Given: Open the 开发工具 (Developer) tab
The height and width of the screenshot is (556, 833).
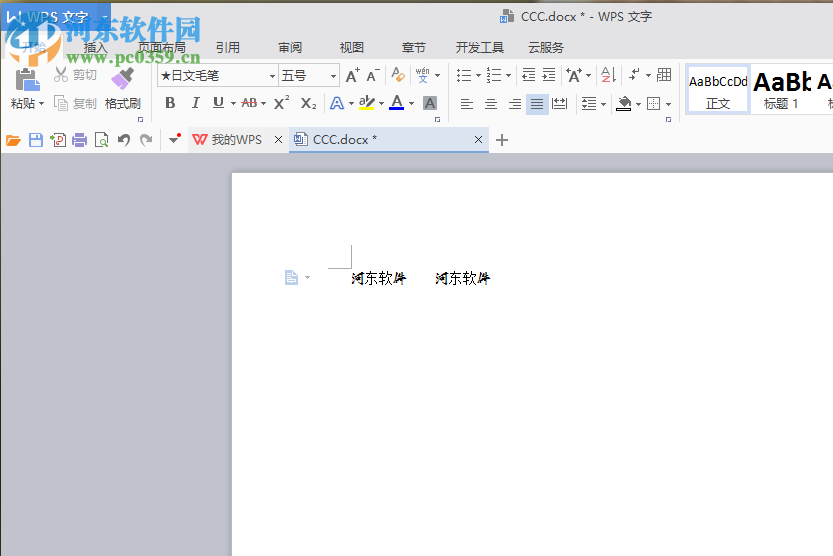Looking at the screenshot, I should coord(480,48).
